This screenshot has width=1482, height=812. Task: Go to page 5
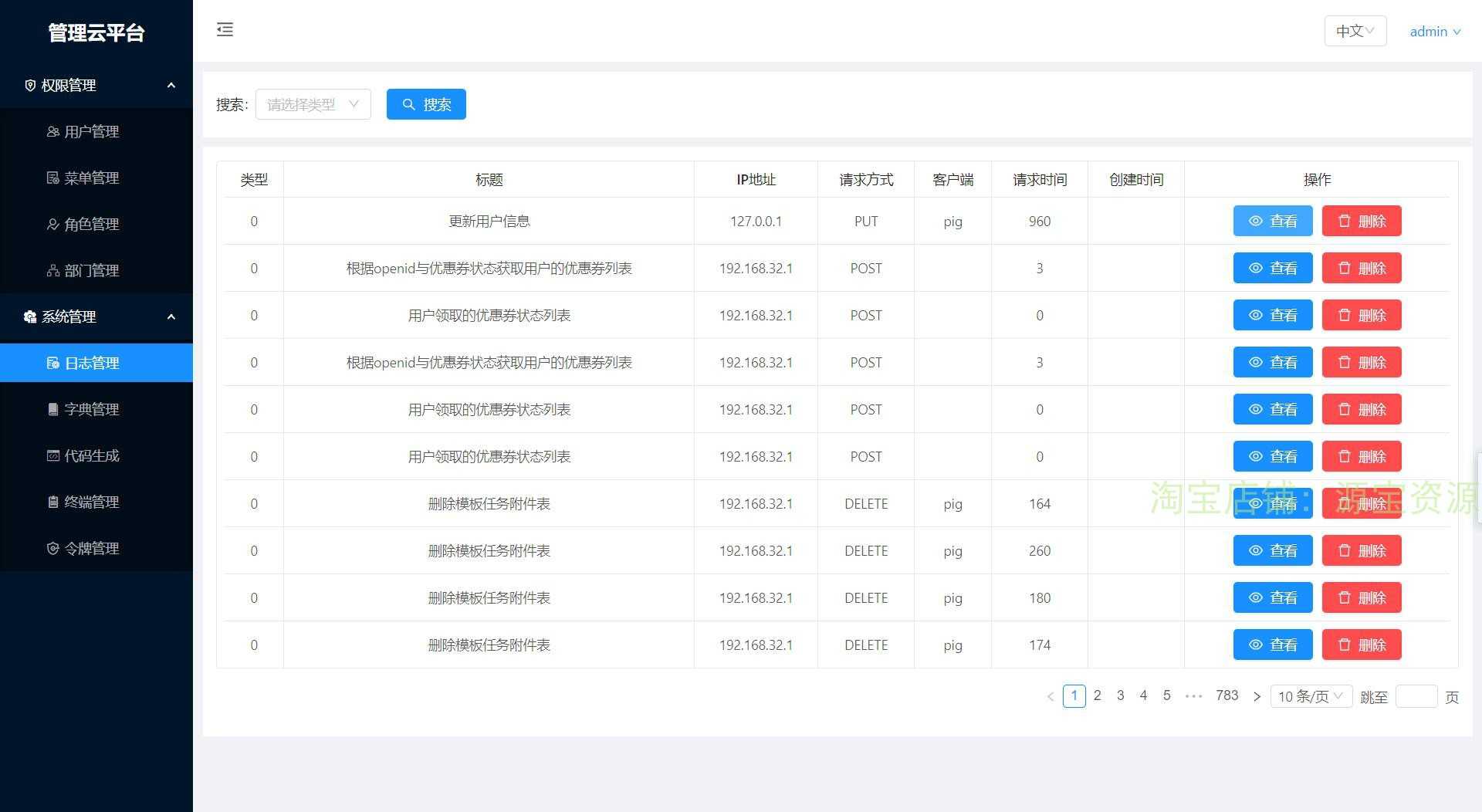click(1166, 695)
